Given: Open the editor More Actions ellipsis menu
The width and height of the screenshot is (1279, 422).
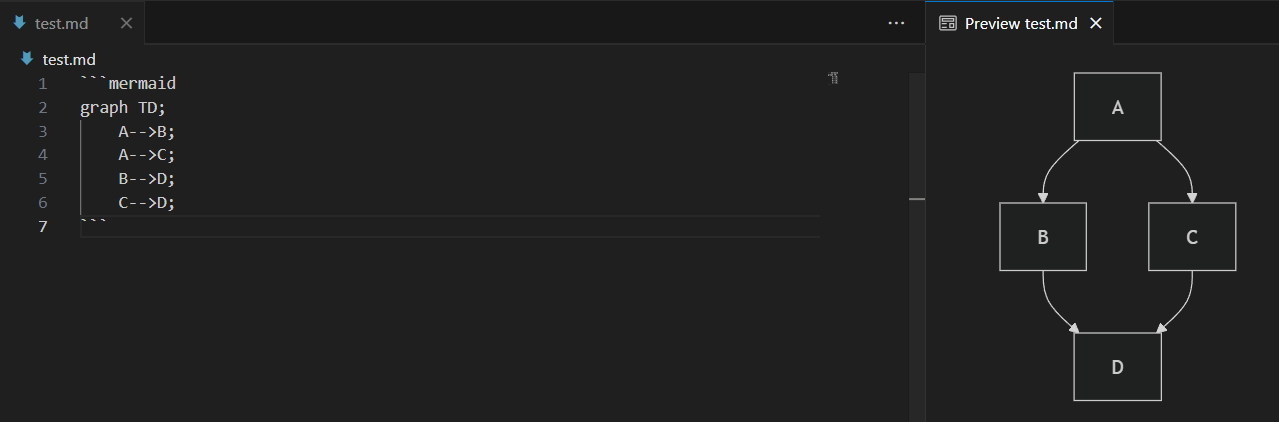Looking at the screenshot, I should (896, 23).
